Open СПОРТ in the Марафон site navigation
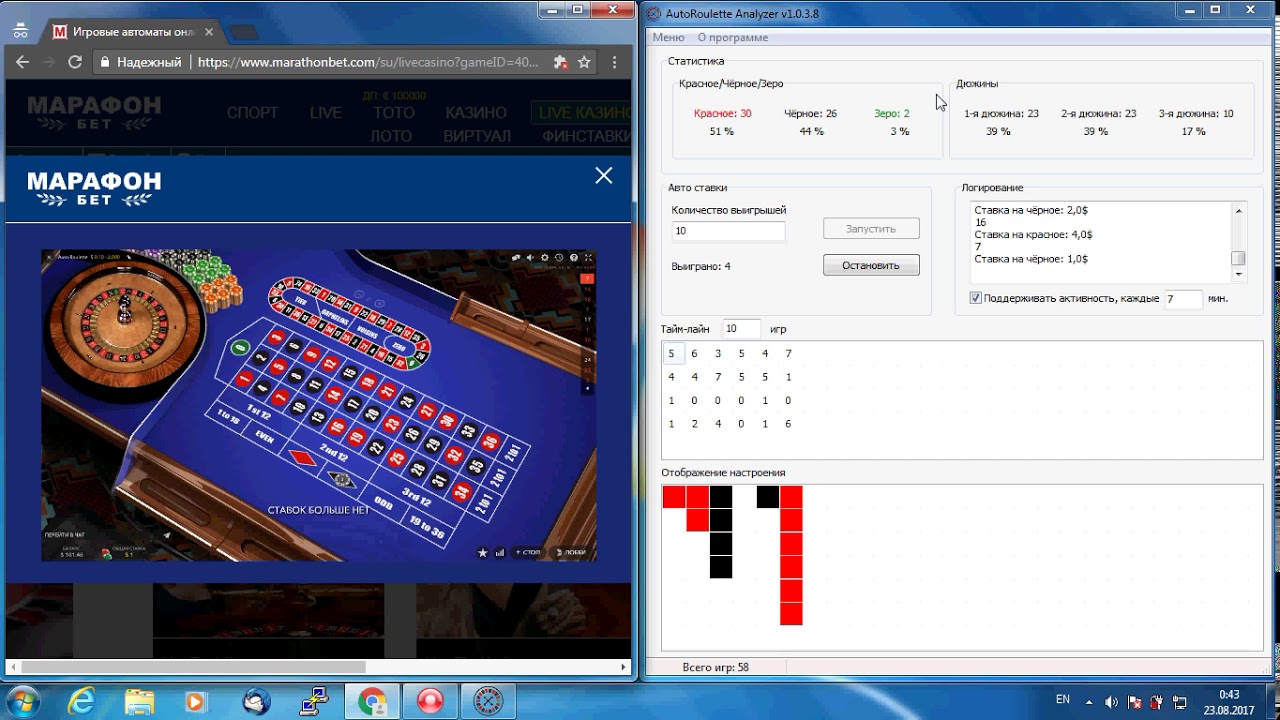1280x720 pixels. [253, 112]
